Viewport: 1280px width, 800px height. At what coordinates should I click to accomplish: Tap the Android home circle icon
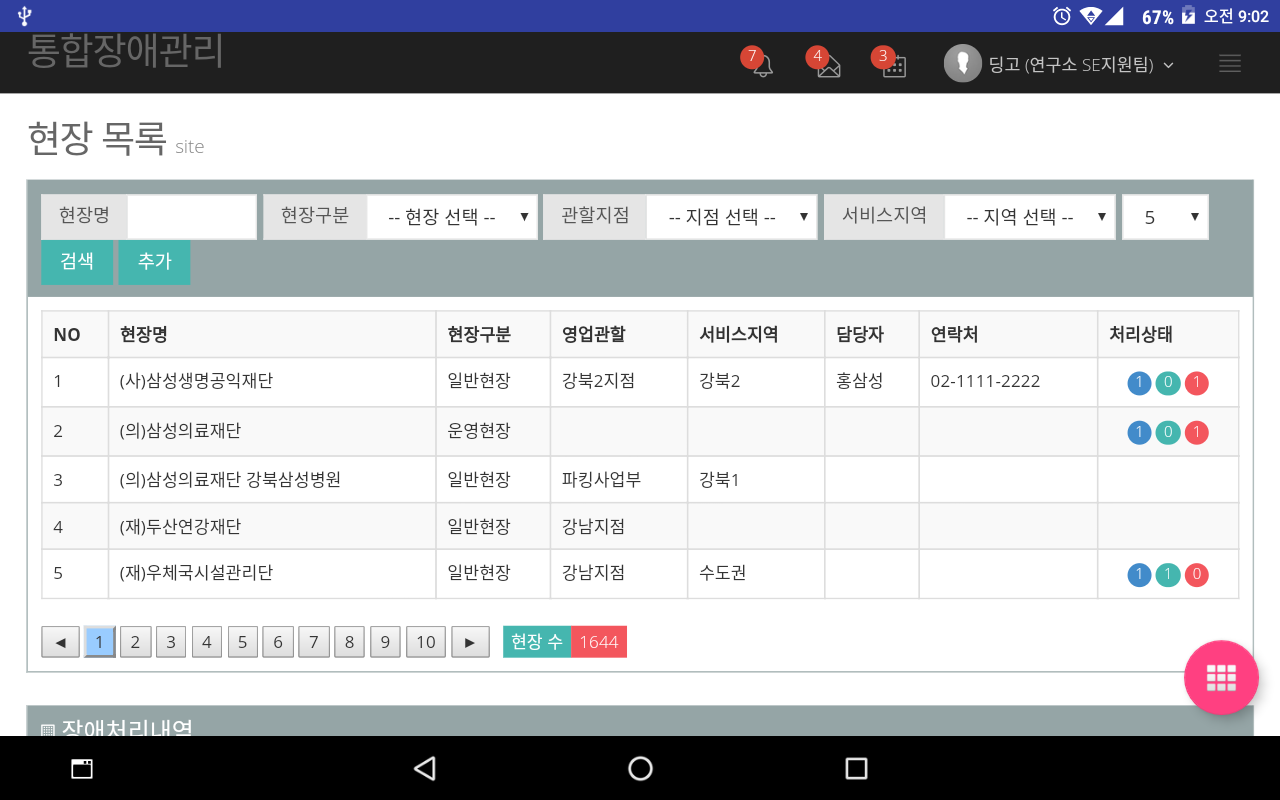[x=640, y=768]
